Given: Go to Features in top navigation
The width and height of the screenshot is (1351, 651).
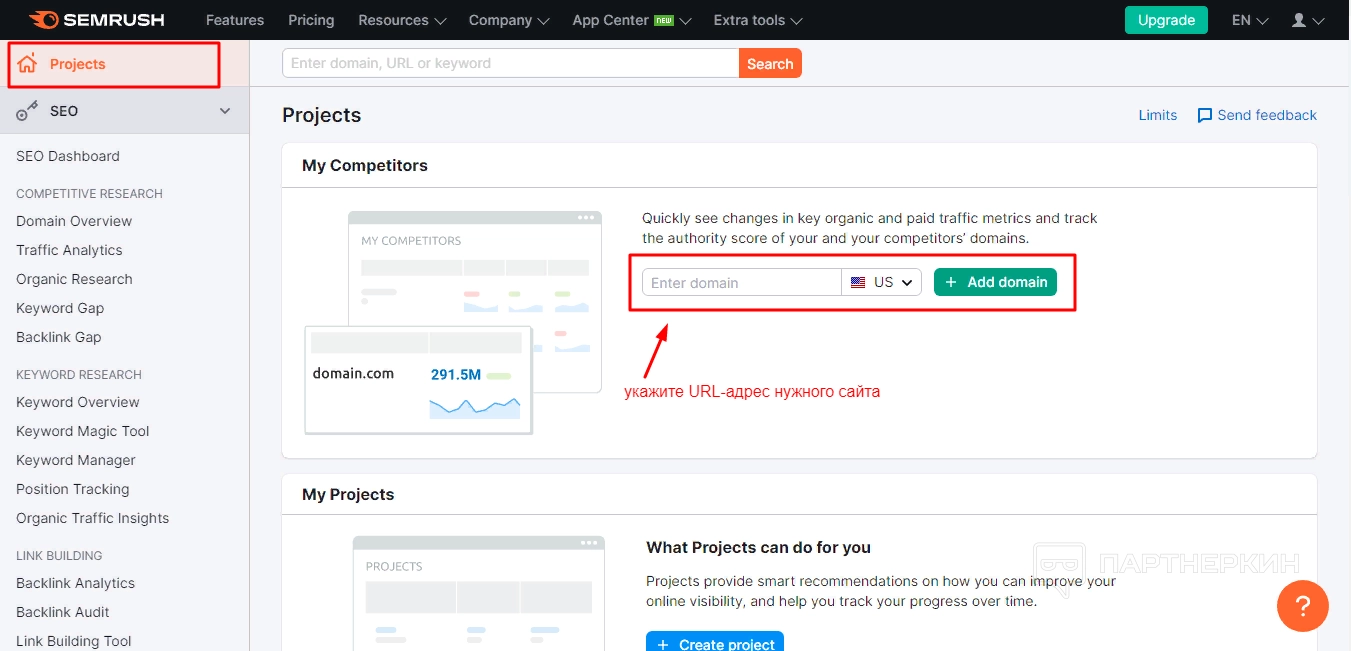Looking at the screenshot, I should [x=235, y=20].
